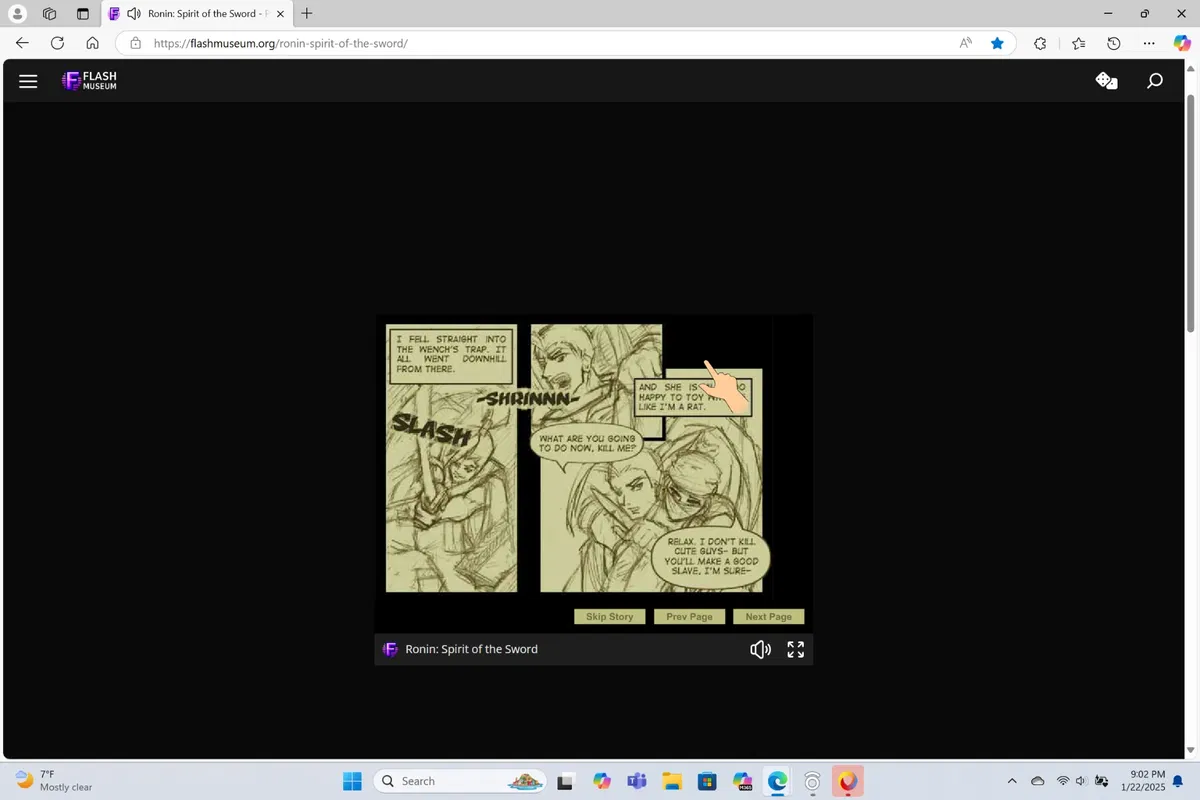Open the site search magnifier
The width and height of the screenshot is (1200, 800).
[x=1155, y=81]
